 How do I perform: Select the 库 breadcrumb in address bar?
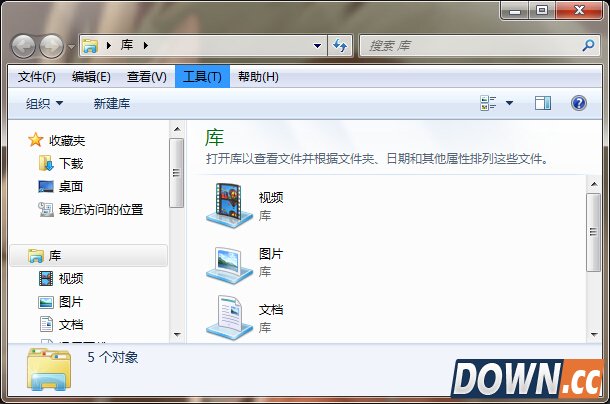pos(127,45)
